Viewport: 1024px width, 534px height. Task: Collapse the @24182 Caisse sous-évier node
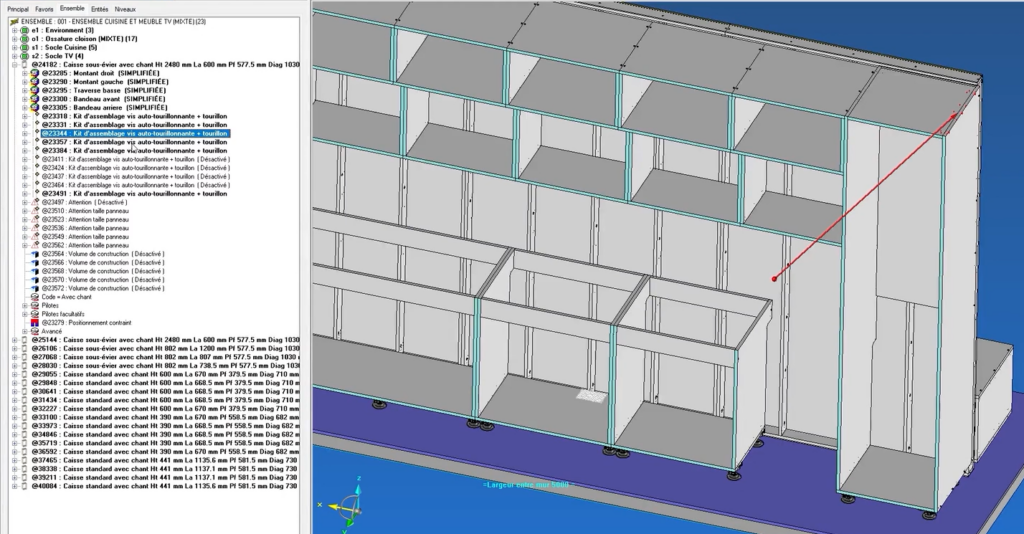[x=14, y=65]
